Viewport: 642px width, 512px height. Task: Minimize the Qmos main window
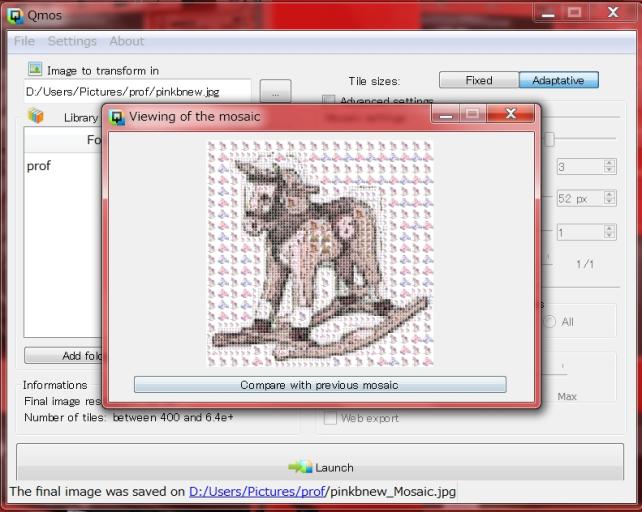click(547, 12)
